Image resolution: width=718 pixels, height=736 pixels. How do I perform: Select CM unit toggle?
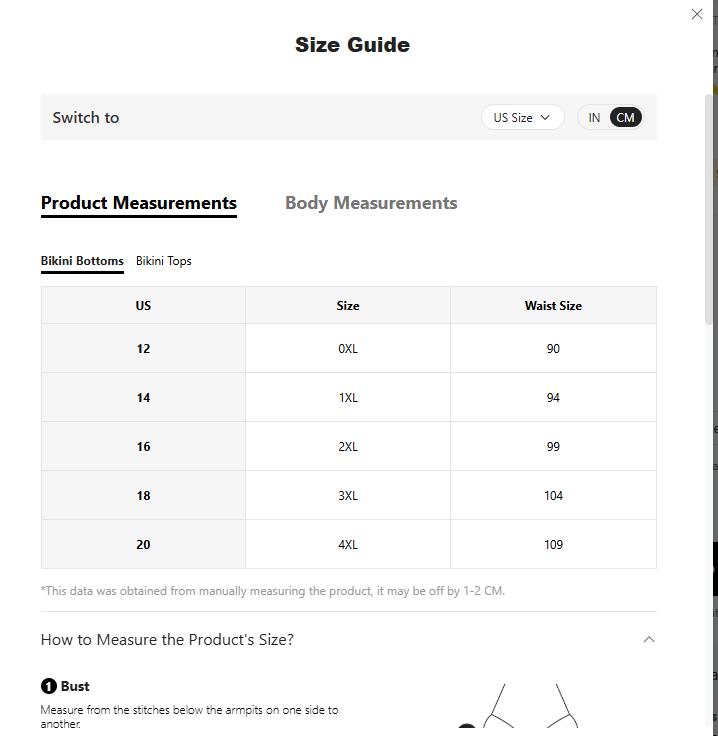point(625,118)
